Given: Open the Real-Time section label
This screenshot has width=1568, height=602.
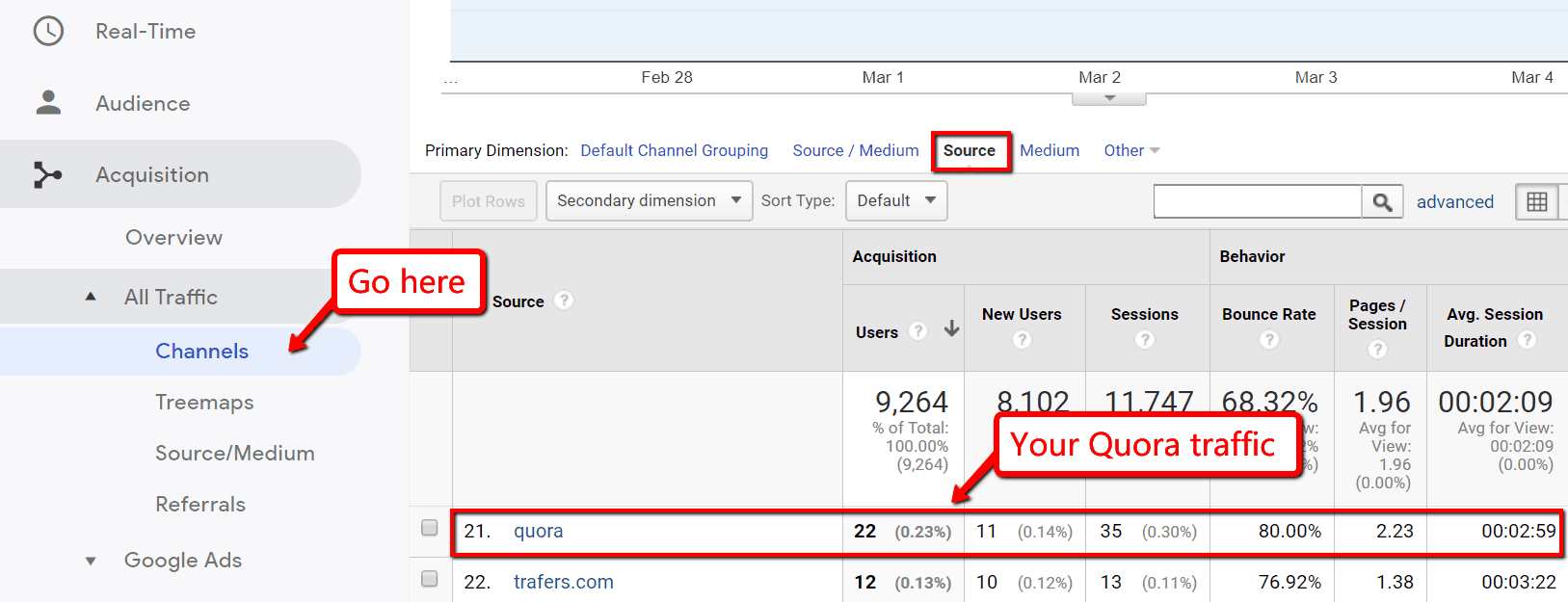Looking at the screenshot, I should [x=146, y=31].
